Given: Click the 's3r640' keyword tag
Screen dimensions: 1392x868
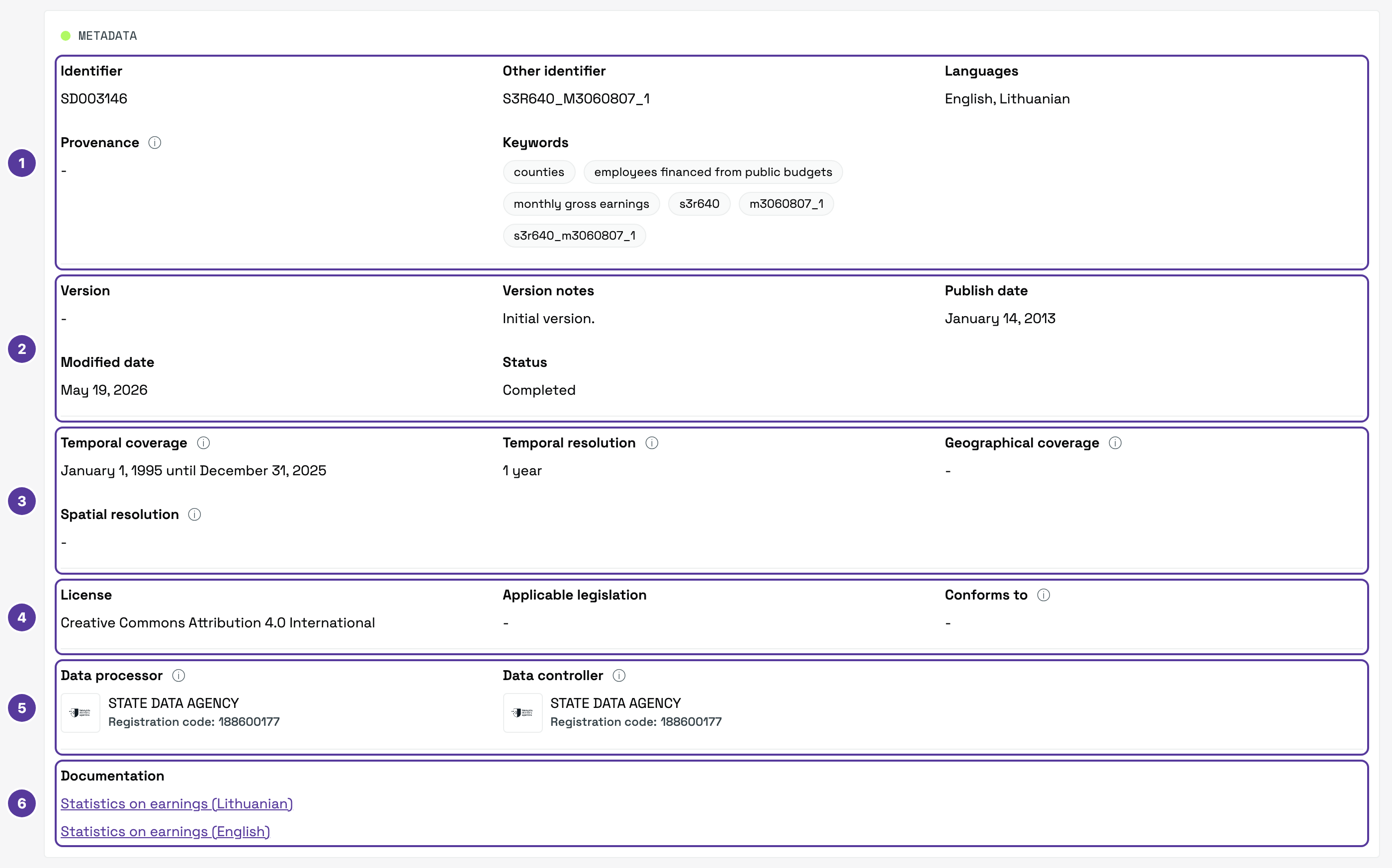Looking at the screenshot, I should (699, 204).
